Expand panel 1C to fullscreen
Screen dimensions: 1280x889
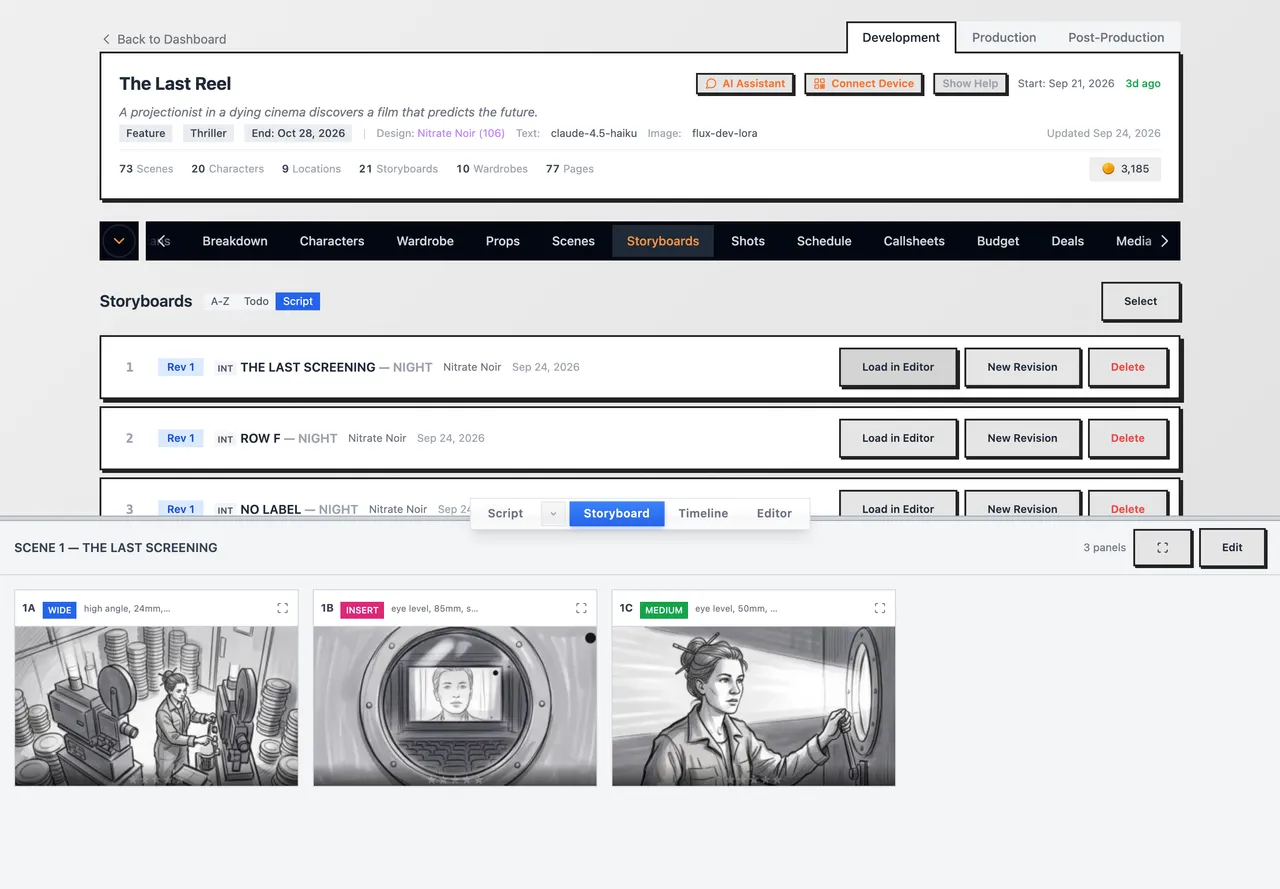click(880, 608)
